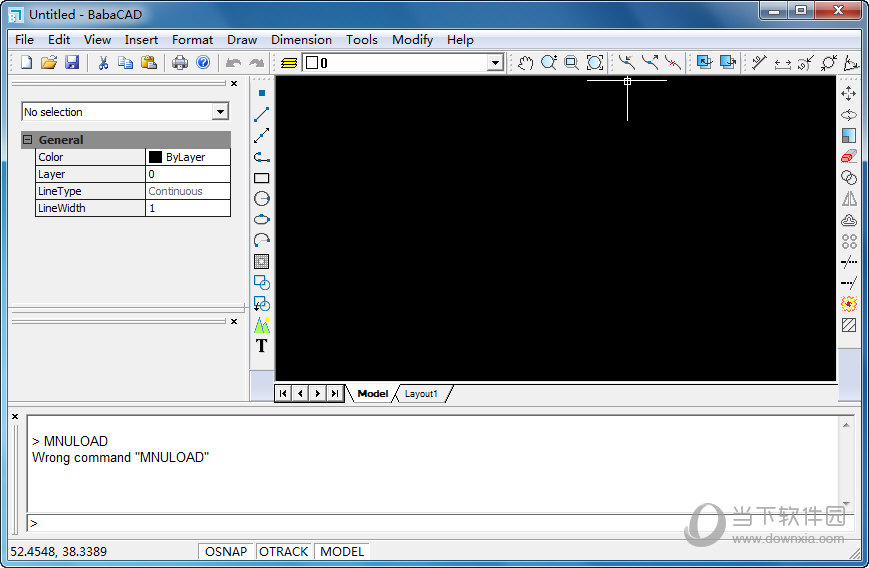Jump to last layout tab arrow
869x568 pixels.
click(334, 393)
